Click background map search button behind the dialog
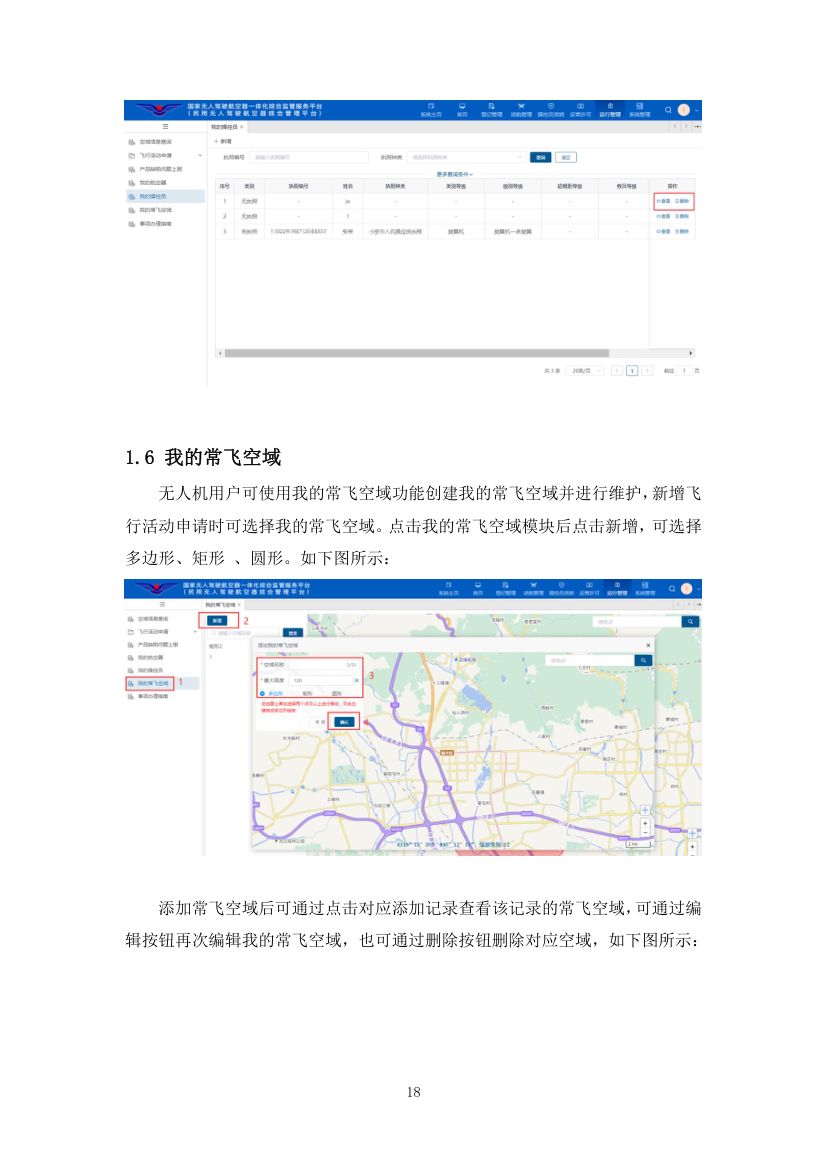Viewport: 827px width, 1170px height. (690, 622)
